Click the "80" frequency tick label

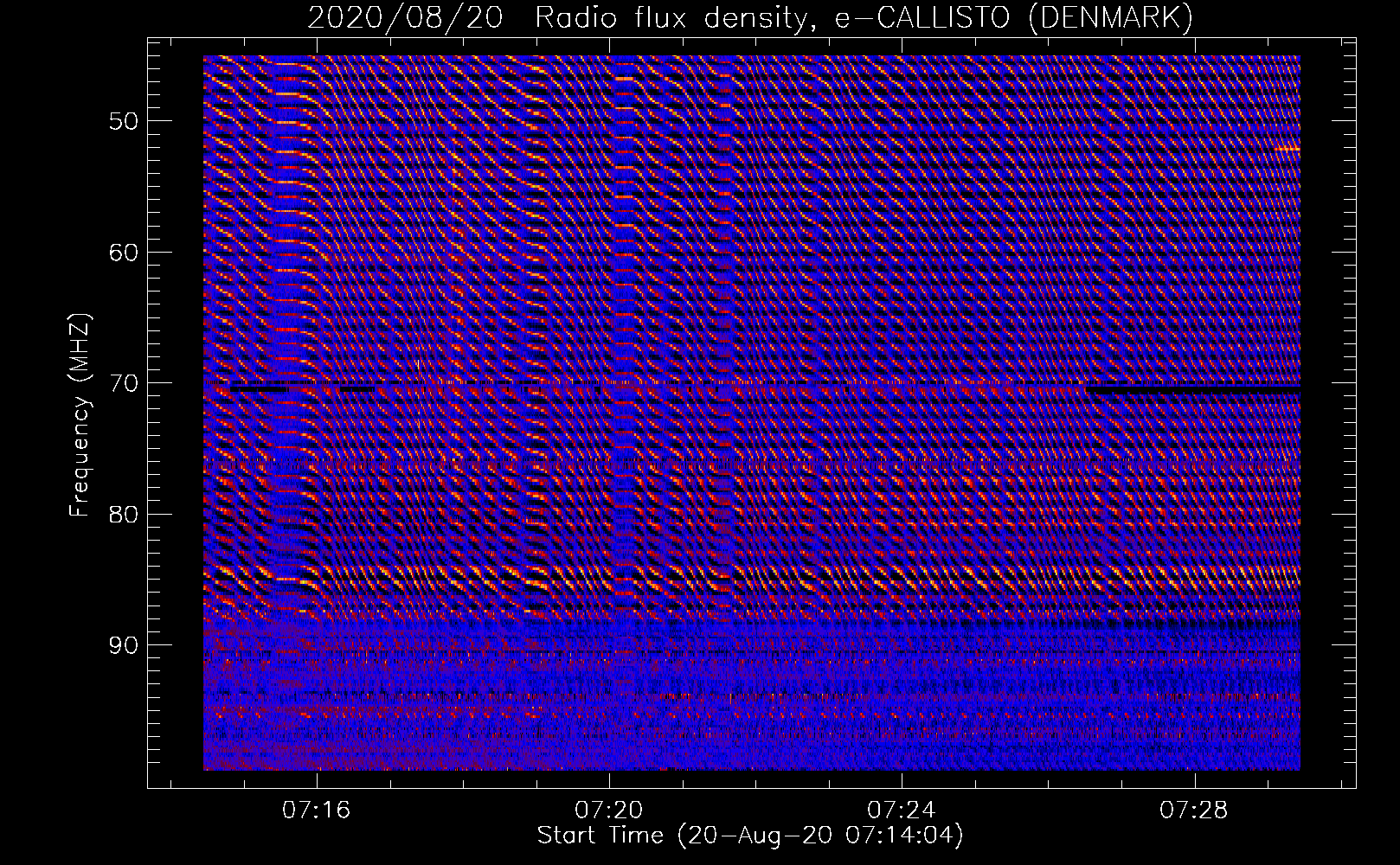click(x=124, y=514)
